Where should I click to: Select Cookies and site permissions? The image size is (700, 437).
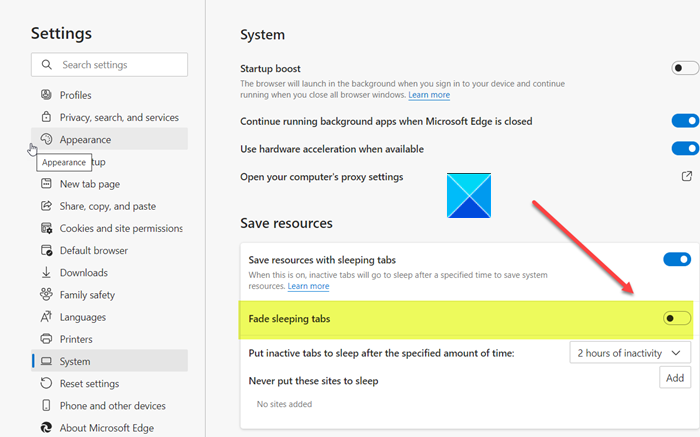tap(109, 228)
